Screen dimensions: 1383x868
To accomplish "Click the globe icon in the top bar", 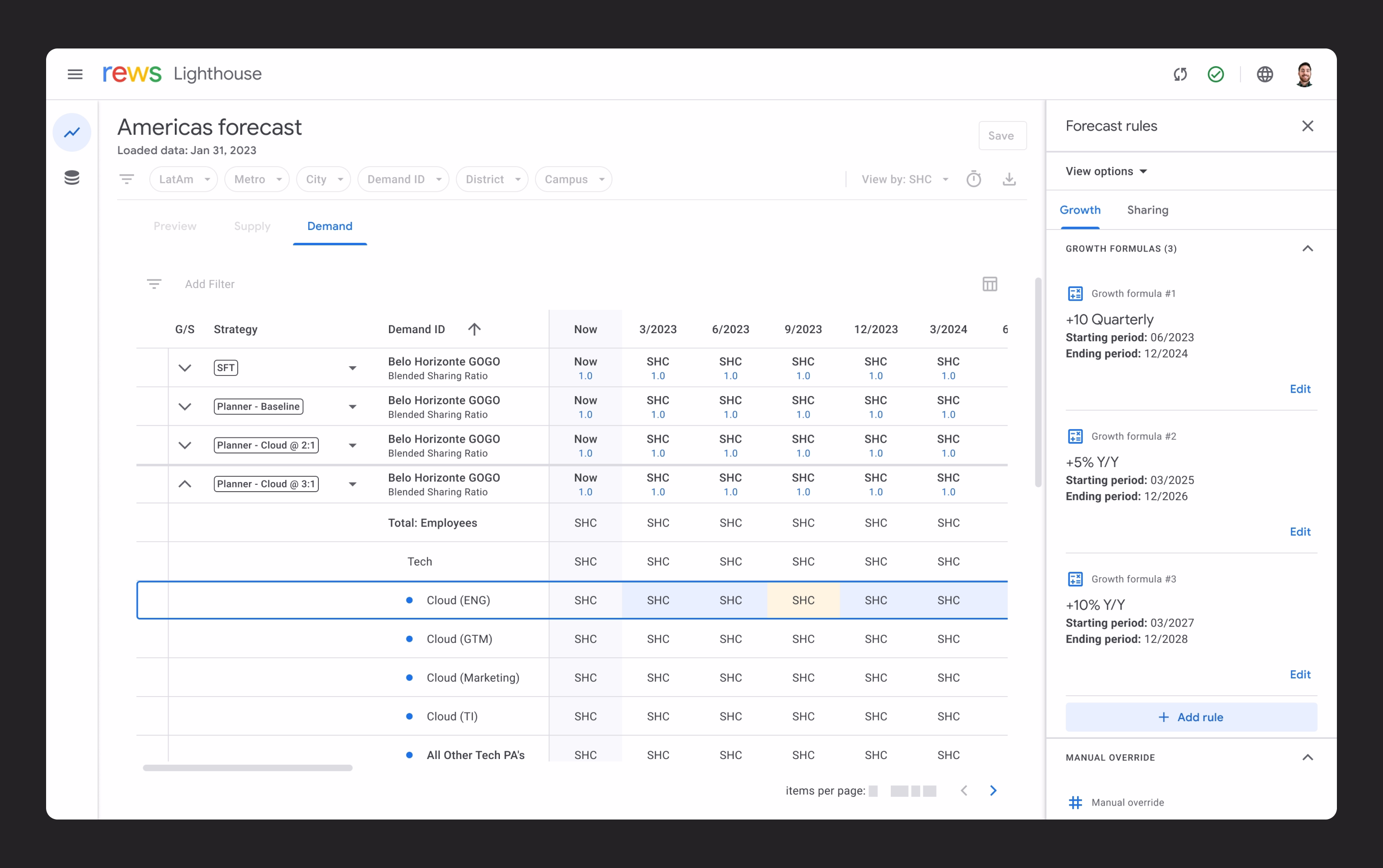I will 1265,73.
